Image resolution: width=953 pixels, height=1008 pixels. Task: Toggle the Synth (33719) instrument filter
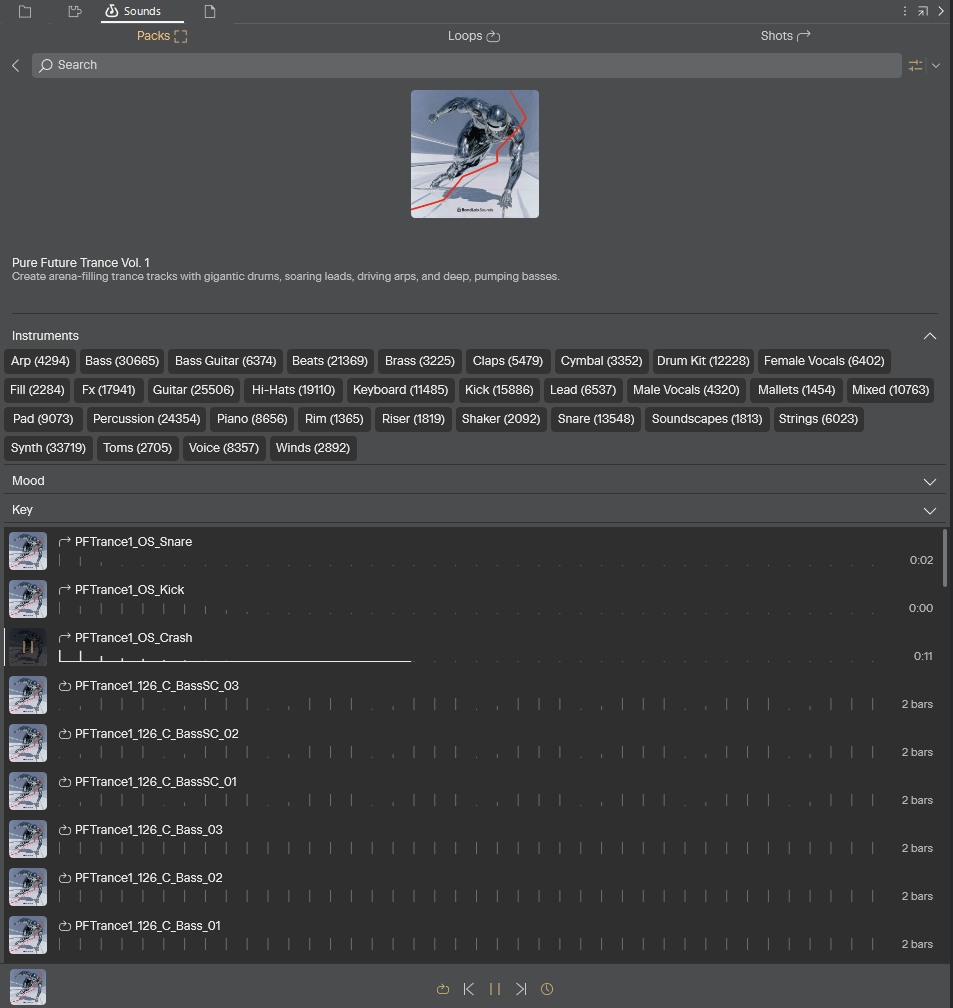click(x=48, y=448)
